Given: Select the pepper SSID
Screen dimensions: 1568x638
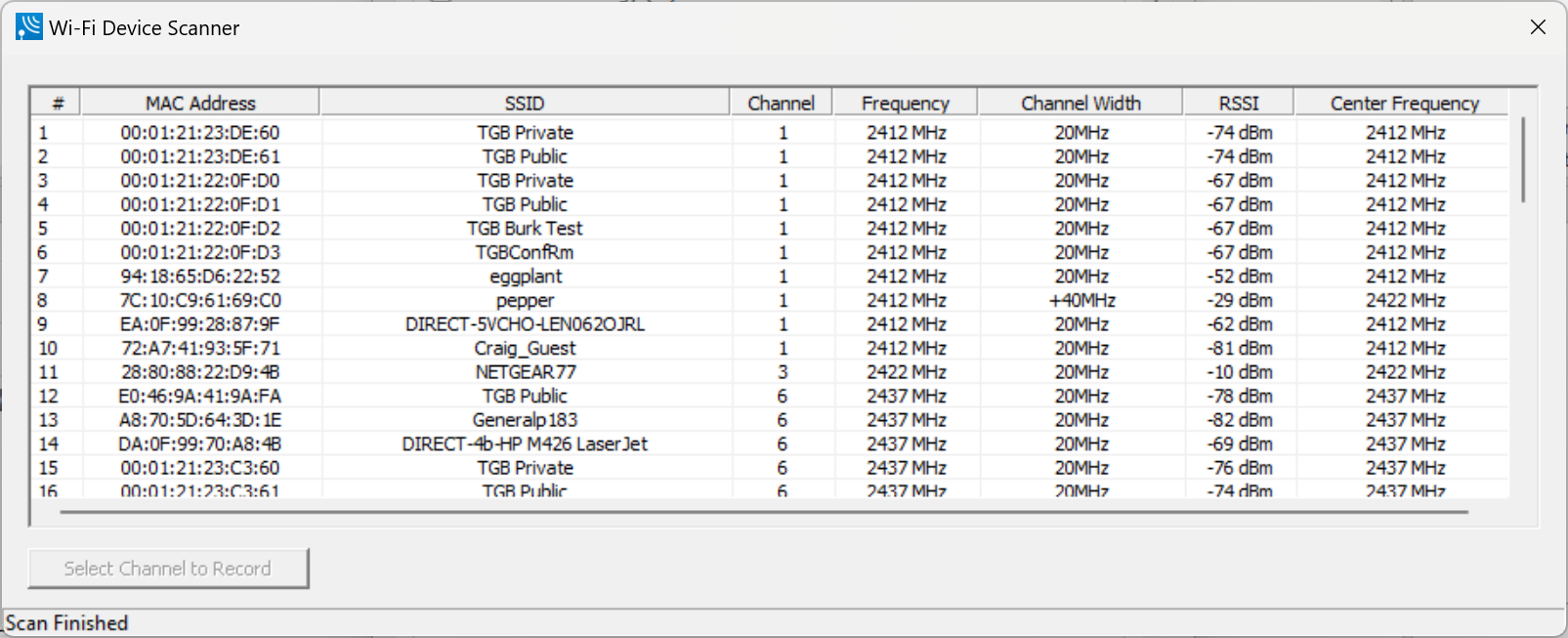Looking at the screenshot, I should tap(525, 301).
